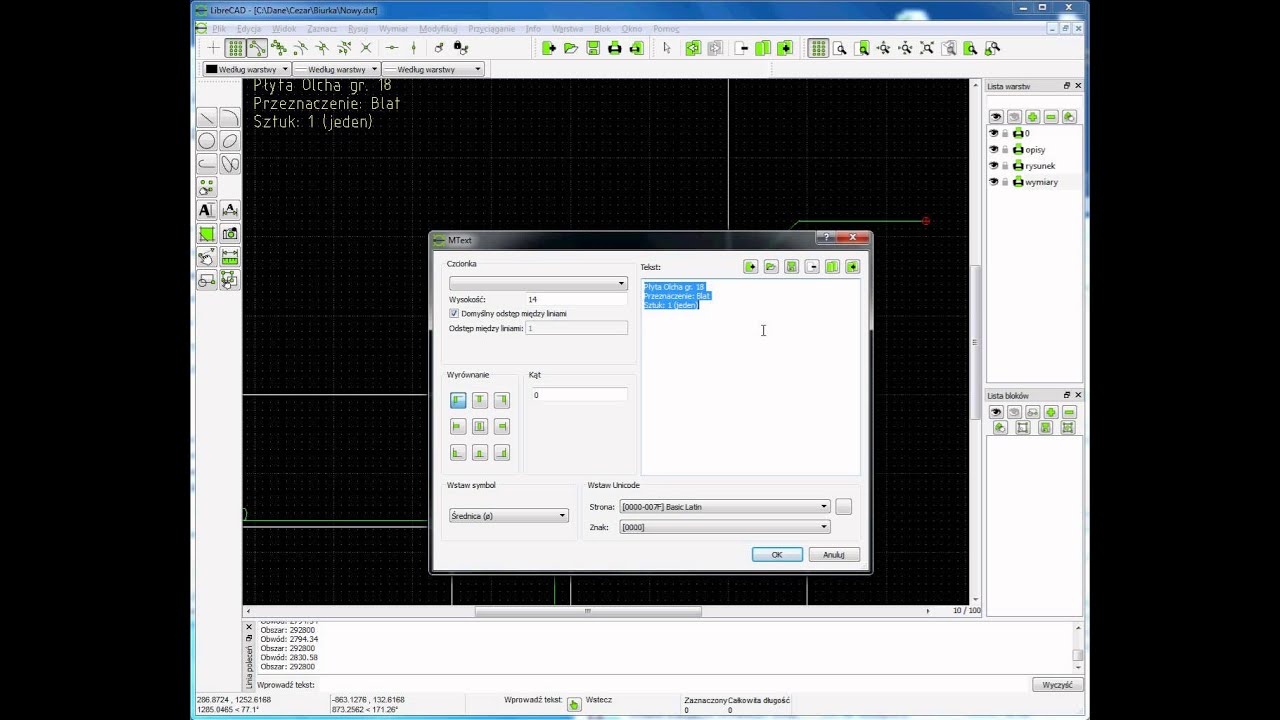Click Anuluj to cancel MText dialog
1280x720 pixels.
[834, 555]
